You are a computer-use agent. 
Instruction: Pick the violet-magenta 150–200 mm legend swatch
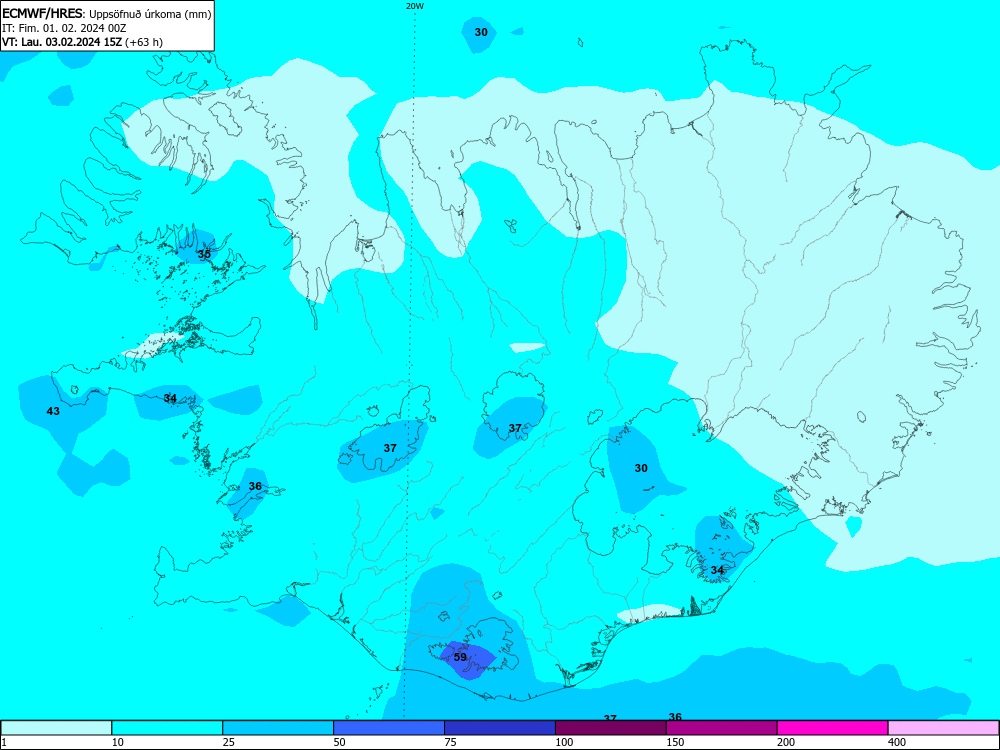coord(722,728)
